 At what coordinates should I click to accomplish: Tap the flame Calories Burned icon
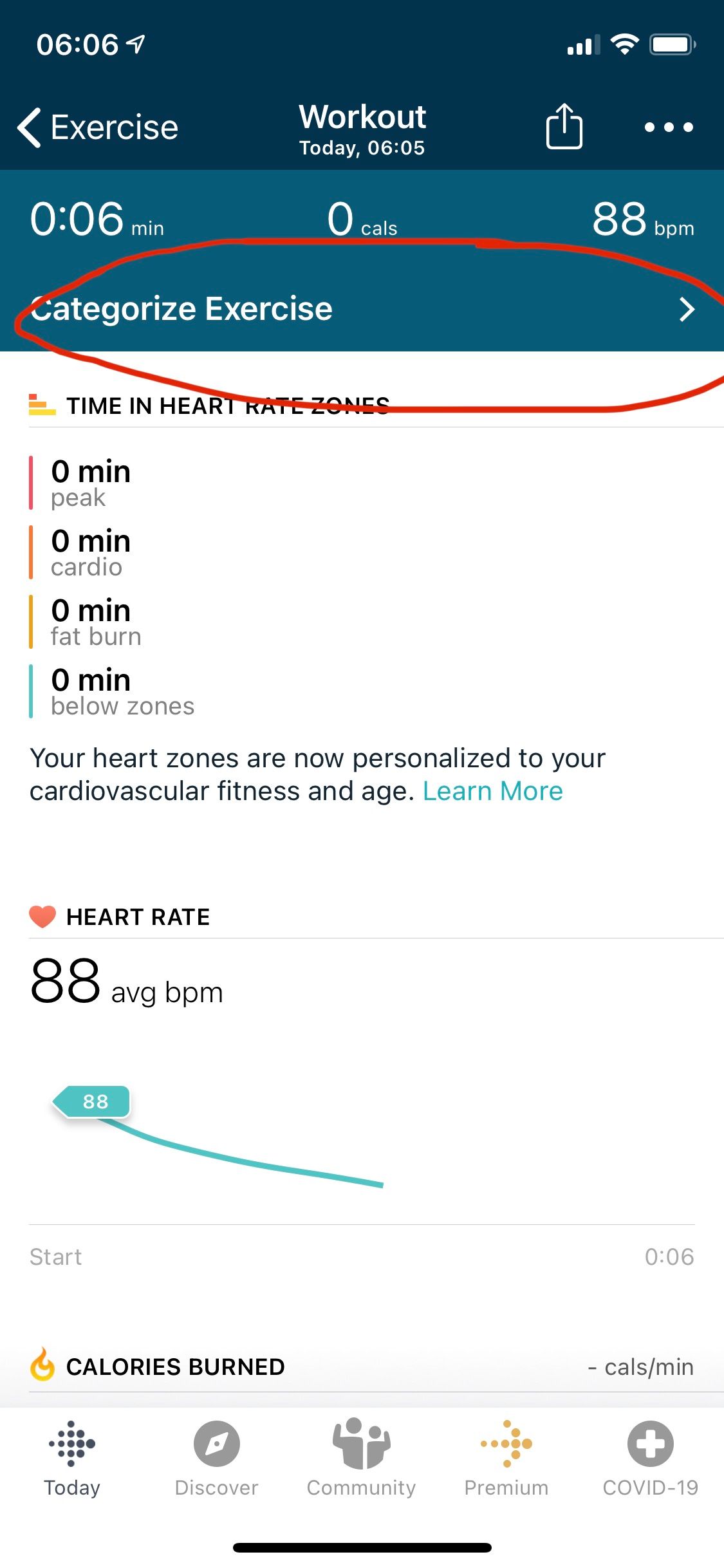[42, 1365]
